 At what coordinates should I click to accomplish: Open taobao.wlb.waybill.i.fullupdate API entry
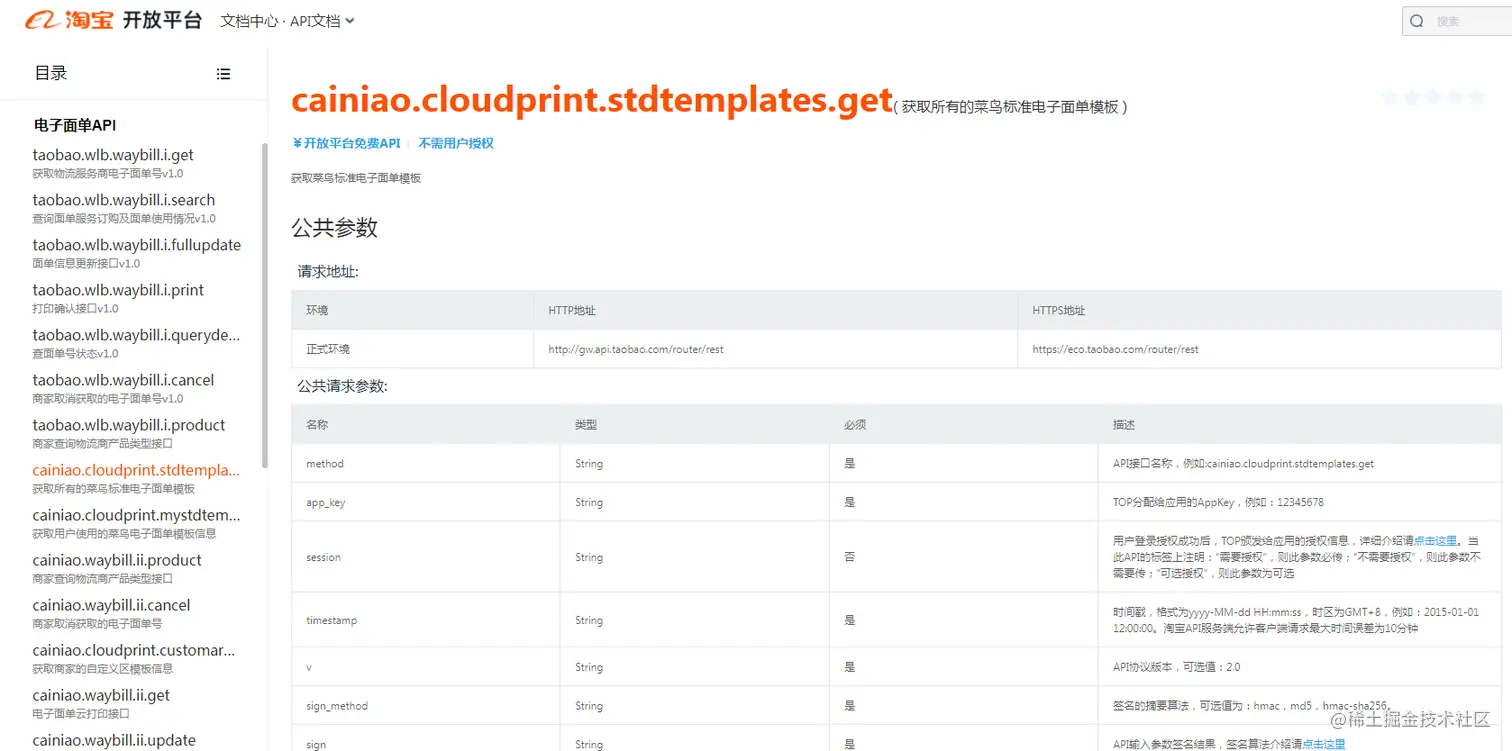tap(136, 245)
